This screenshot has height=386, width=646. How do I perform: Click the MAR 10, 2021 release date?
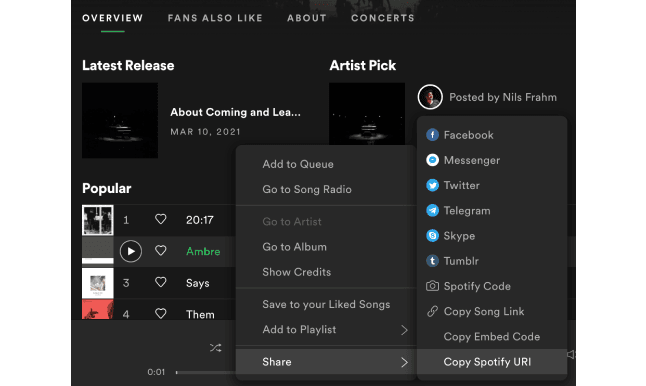tap(205, 132)
